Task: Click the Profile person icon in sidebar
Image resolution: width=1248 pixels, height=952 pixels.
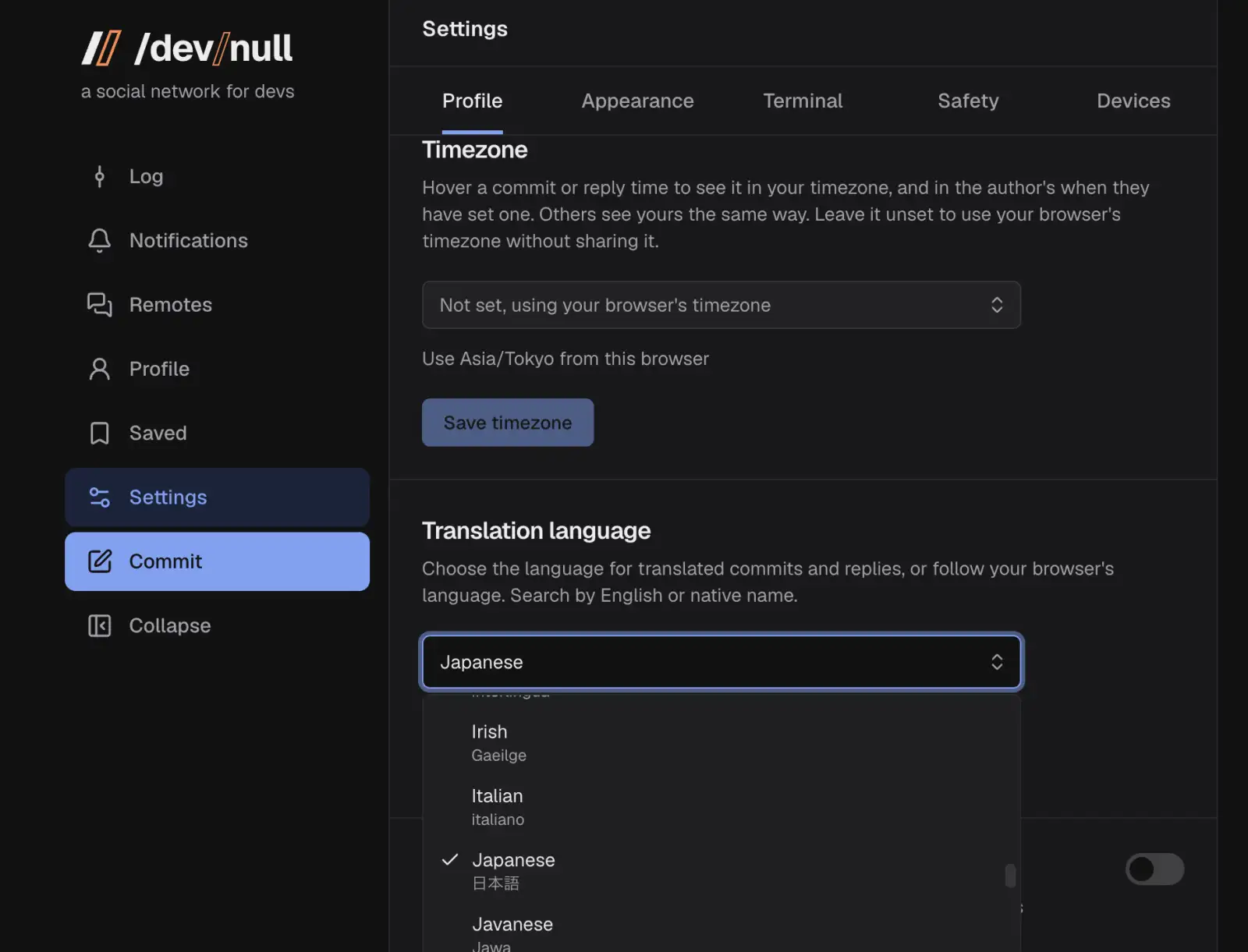Action: pyautogui.click(x=99, y=369)
